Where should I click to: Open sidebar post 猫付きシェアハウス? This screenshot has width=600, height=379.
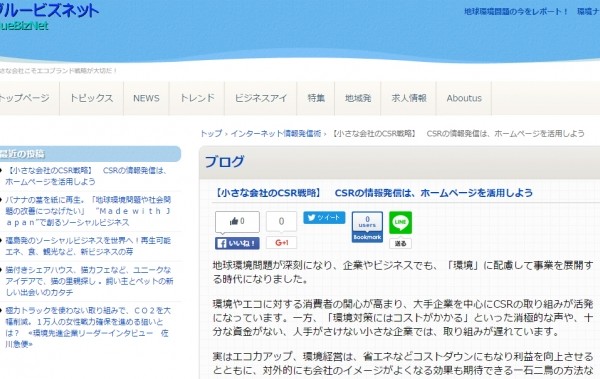pos(89,281)
